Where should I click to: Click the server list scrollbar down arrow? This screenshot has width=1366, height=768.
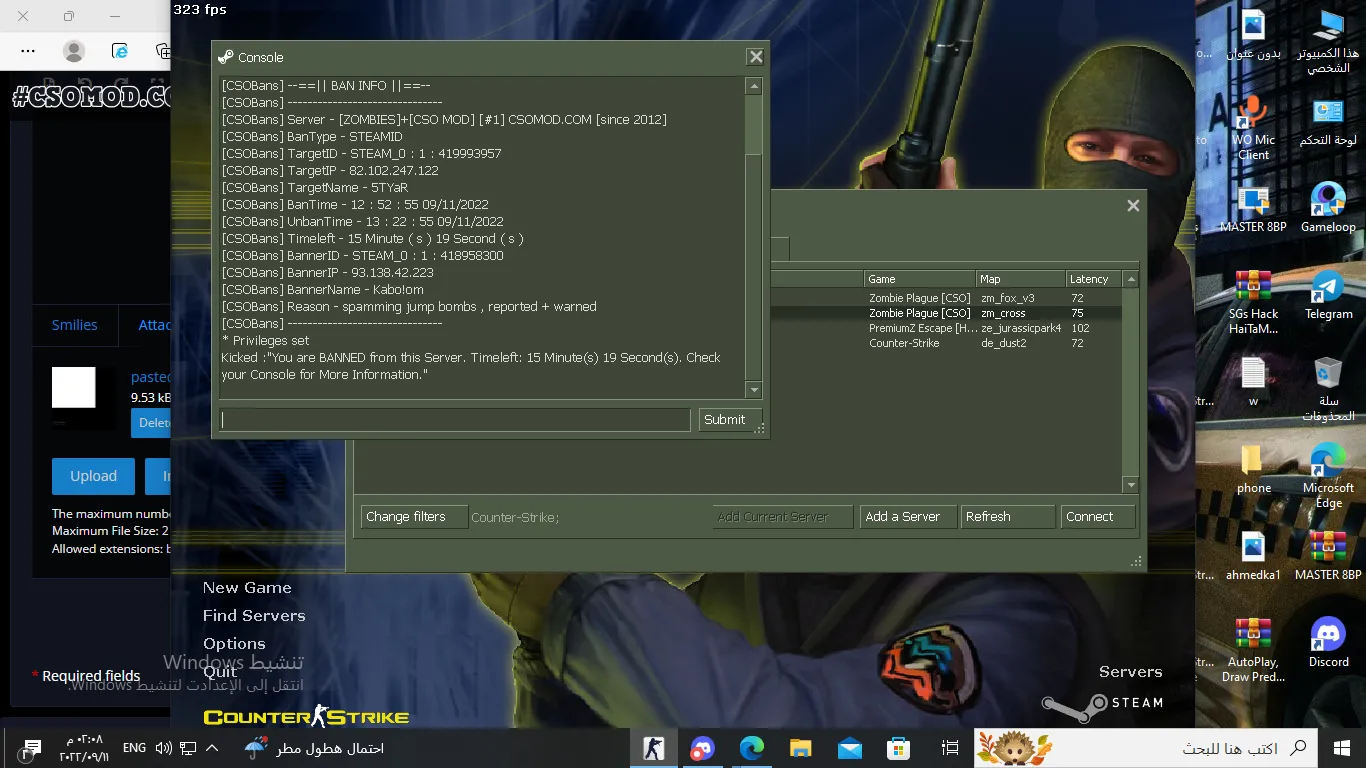click(x=1131, y=485)
